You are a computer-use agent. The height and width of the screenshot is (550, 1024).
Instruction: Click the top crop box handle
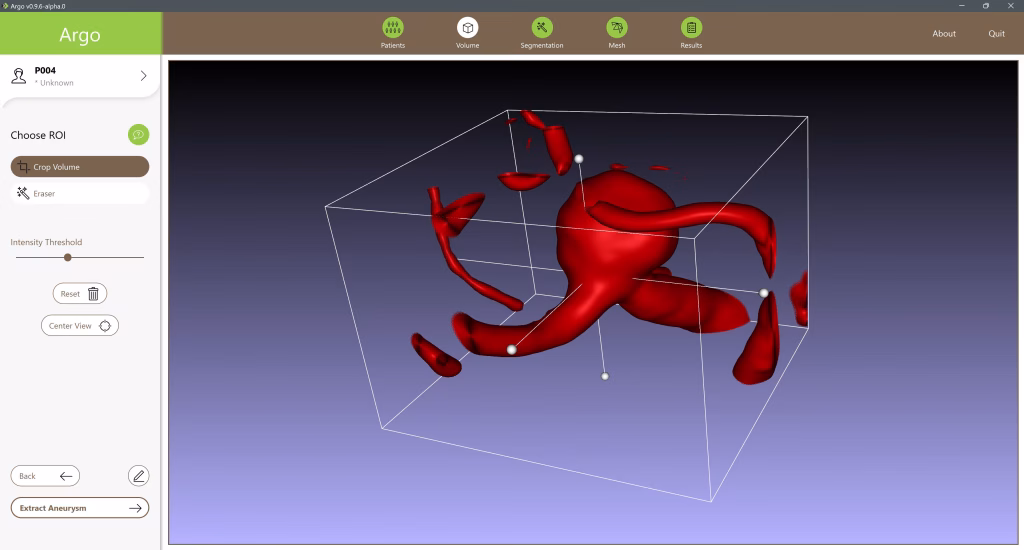coord(578,159)
